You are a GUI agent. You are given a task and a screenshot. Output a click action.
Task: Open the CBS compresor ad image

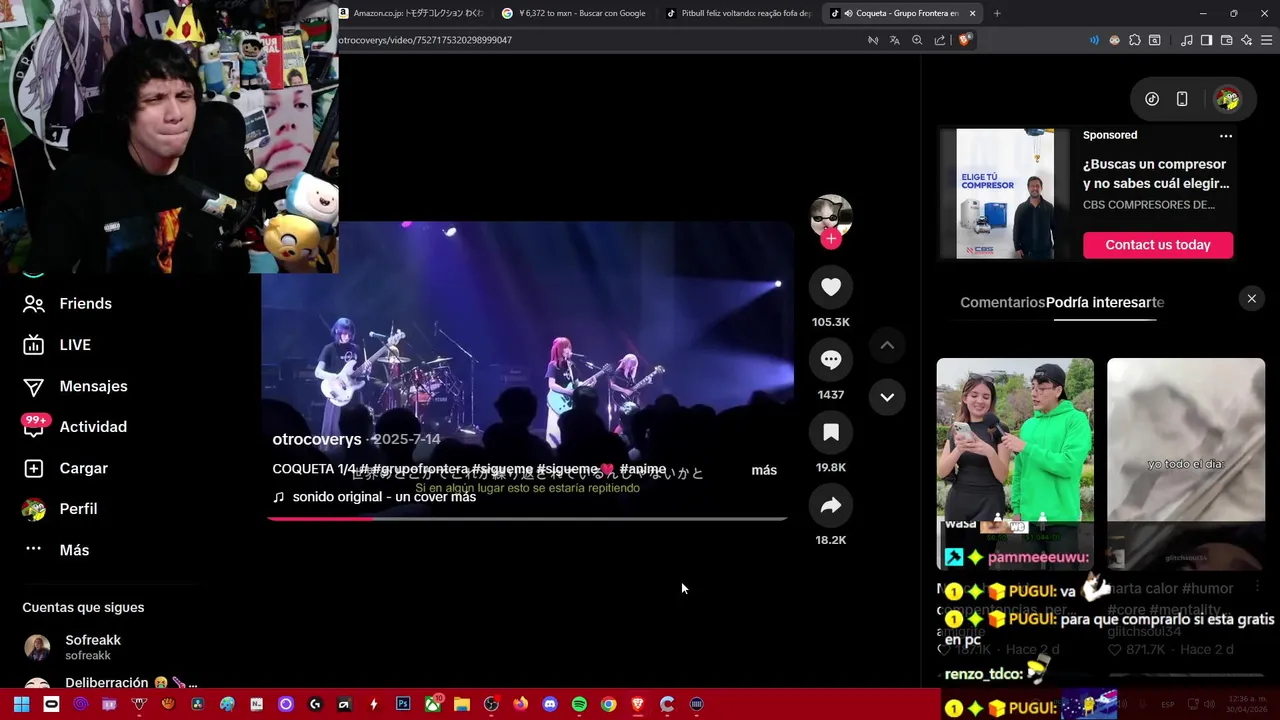click(x=1005, y=193)
